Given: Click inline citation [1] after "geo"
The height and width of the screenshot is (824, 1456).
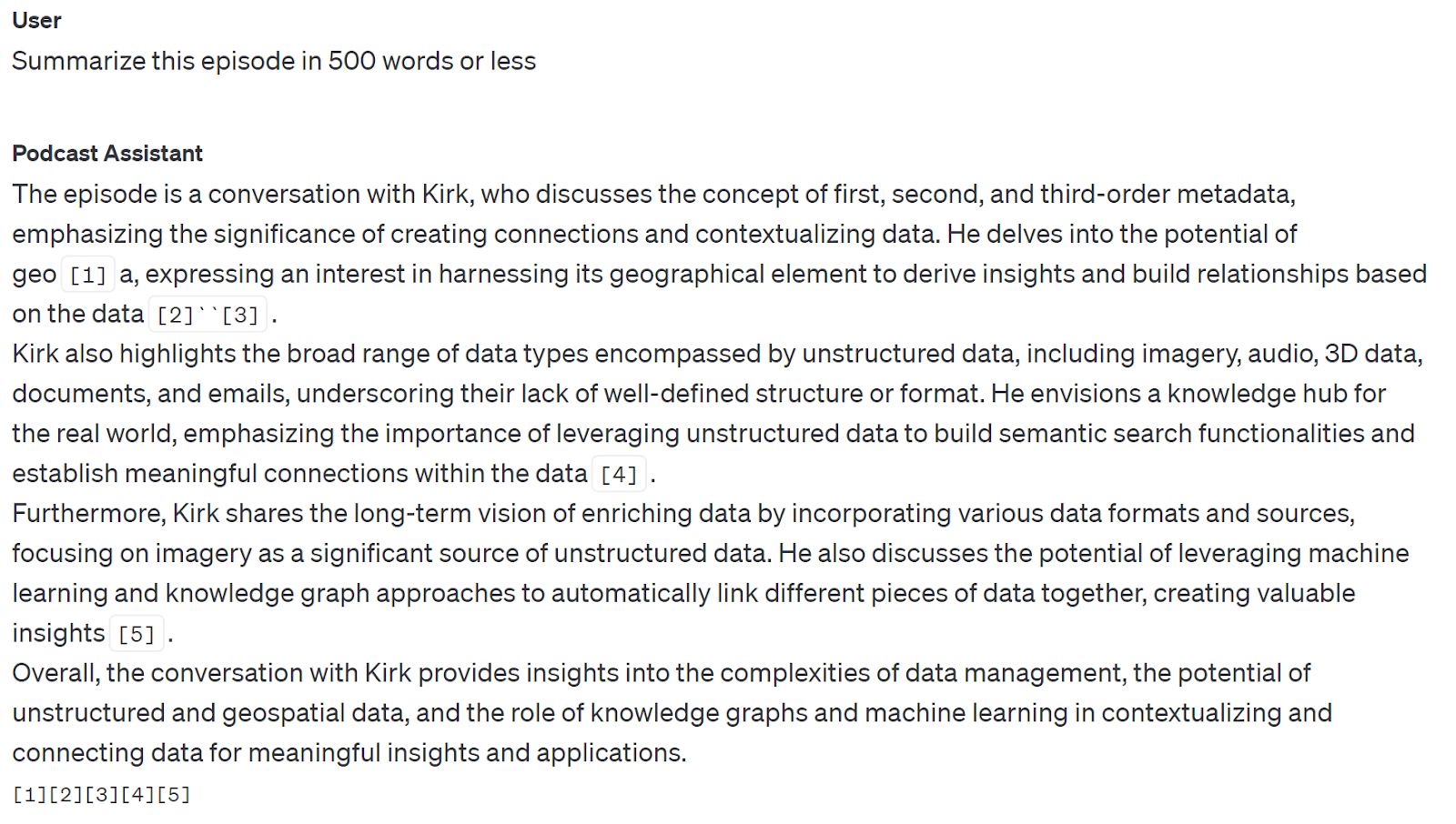Looking at the screenshot, I should coord(88,275).
